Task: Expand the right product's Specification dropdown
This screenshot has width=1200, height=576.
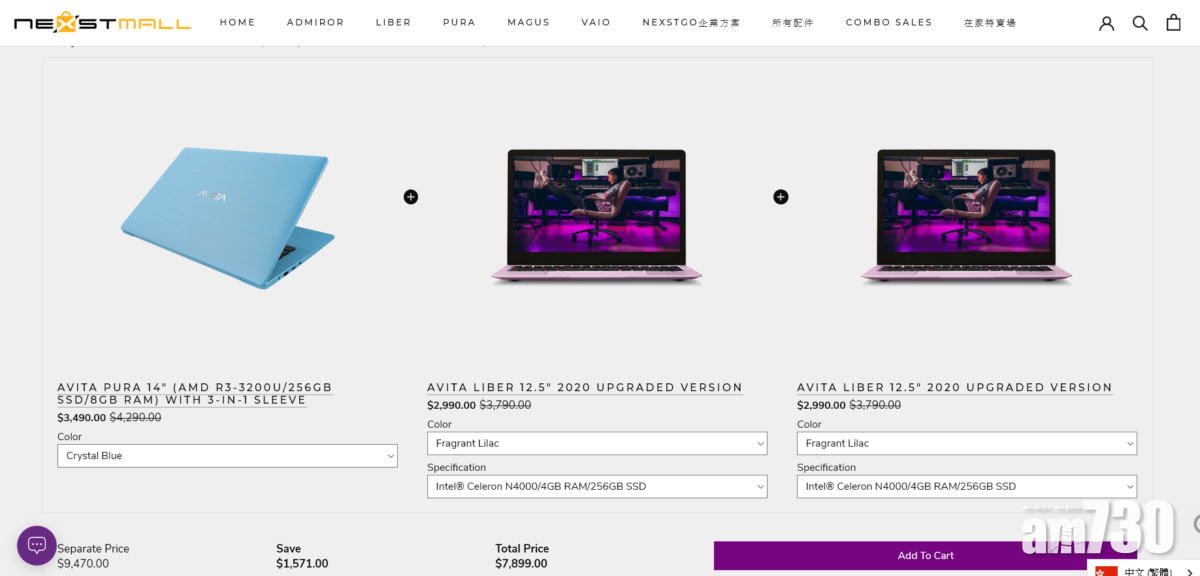Action: tap(967, 486)
